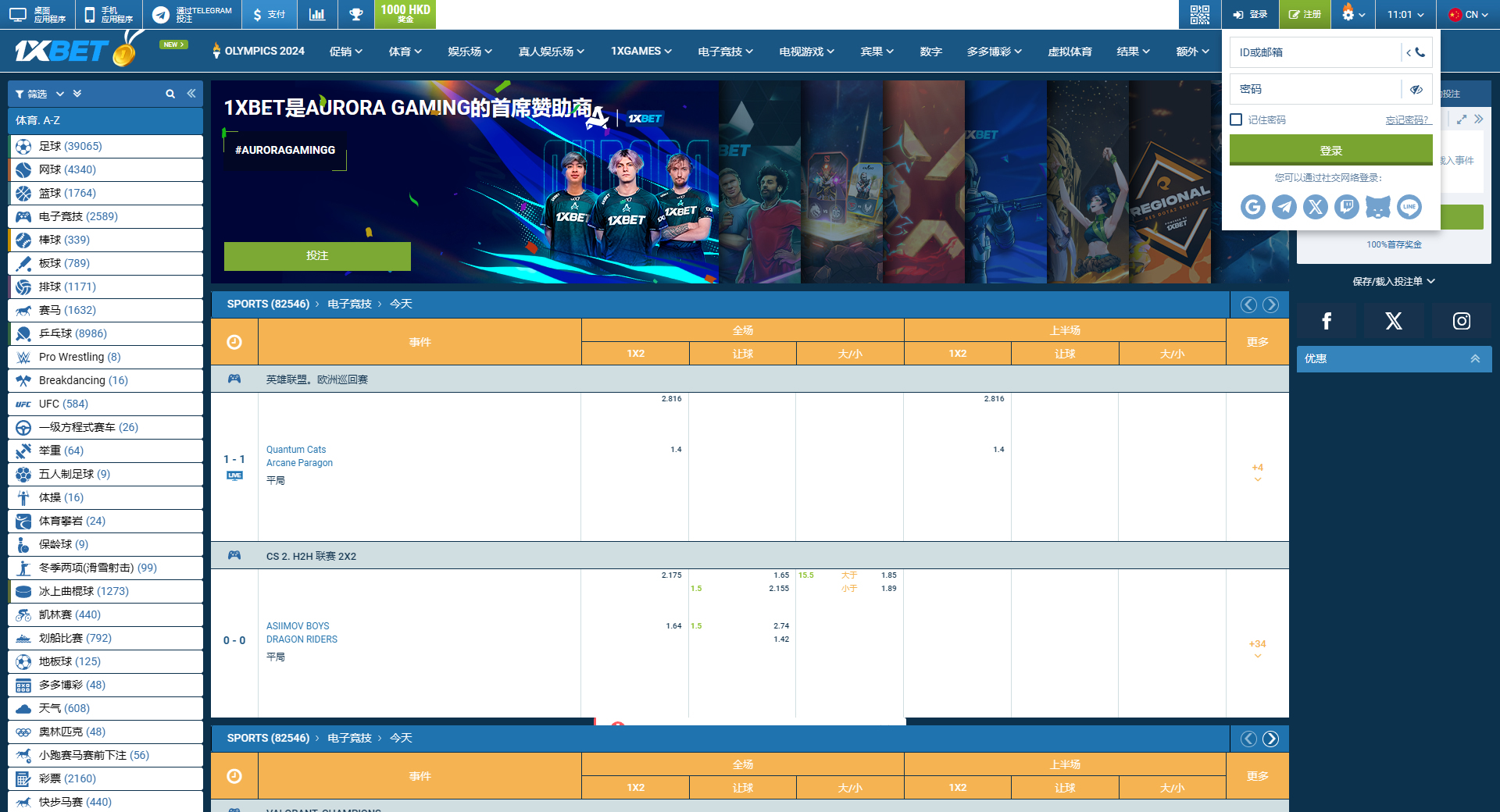
Task: Sign in with Telegram icon
Action: click(x=1284, y=207)
